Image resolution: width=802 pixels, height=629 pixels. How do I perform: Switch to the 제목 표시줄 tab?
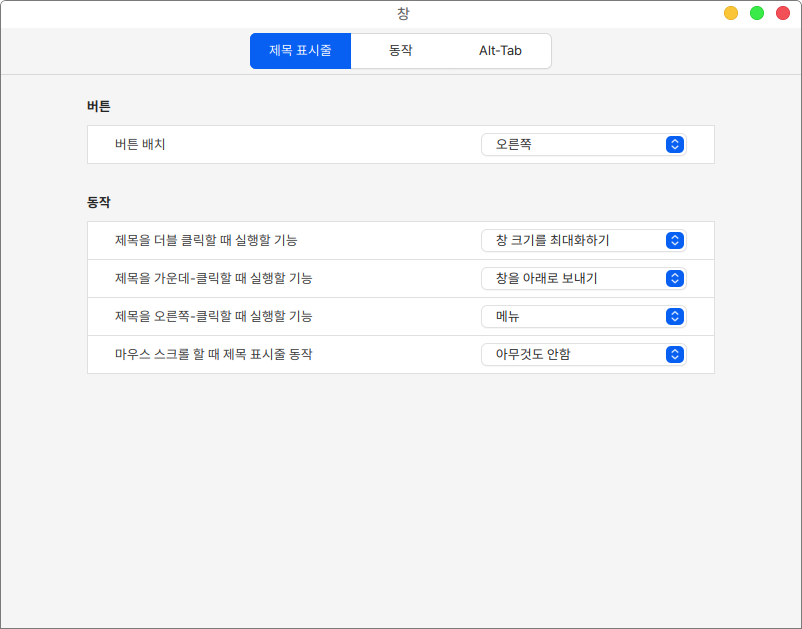click(x=300, y=51)
